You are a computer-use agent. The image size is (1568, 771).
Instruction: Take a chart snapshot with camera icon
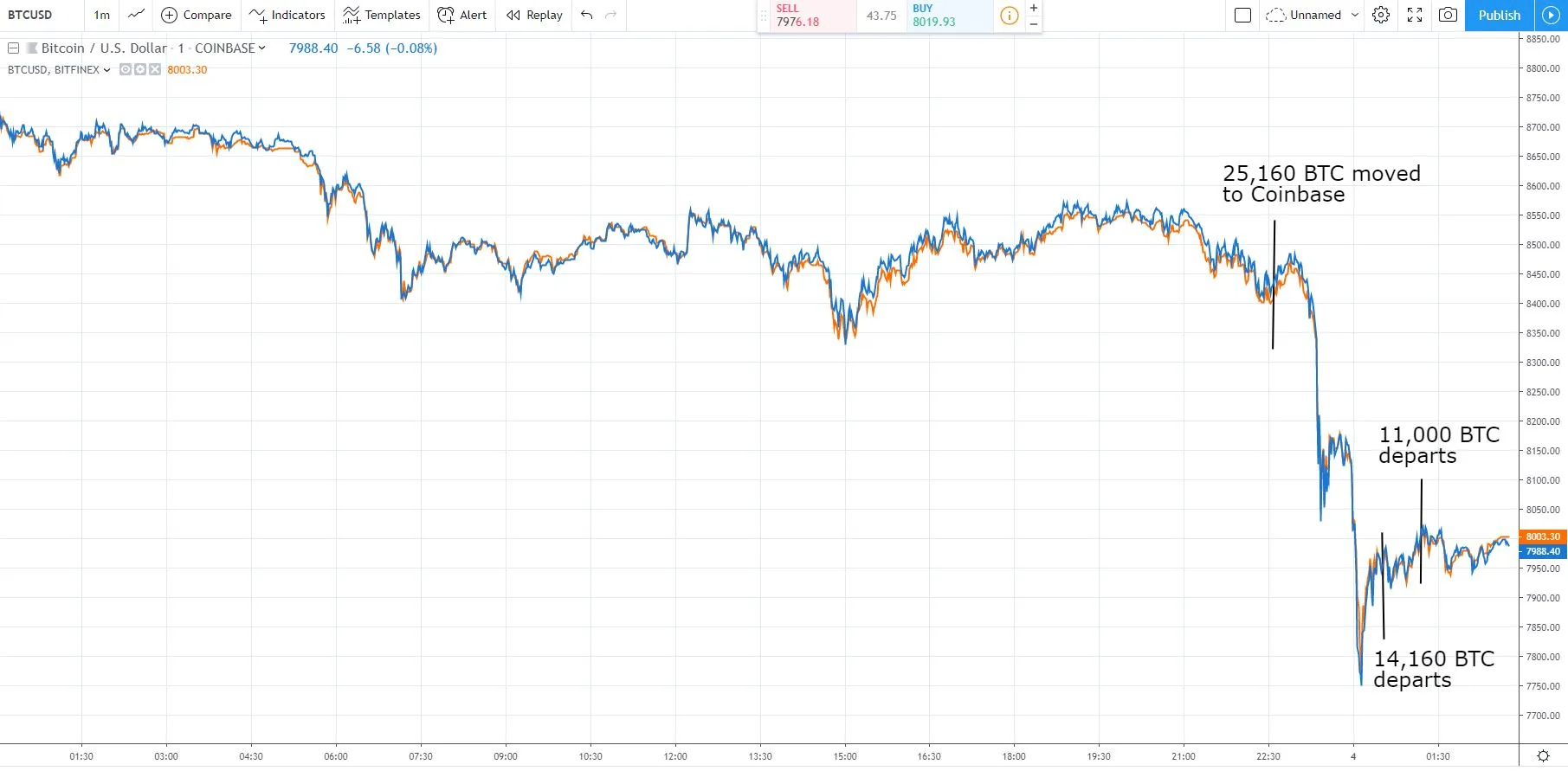[x=1448, y=15]
